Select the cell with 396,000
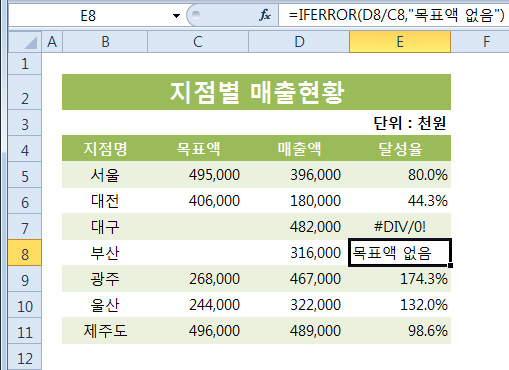 299,175
